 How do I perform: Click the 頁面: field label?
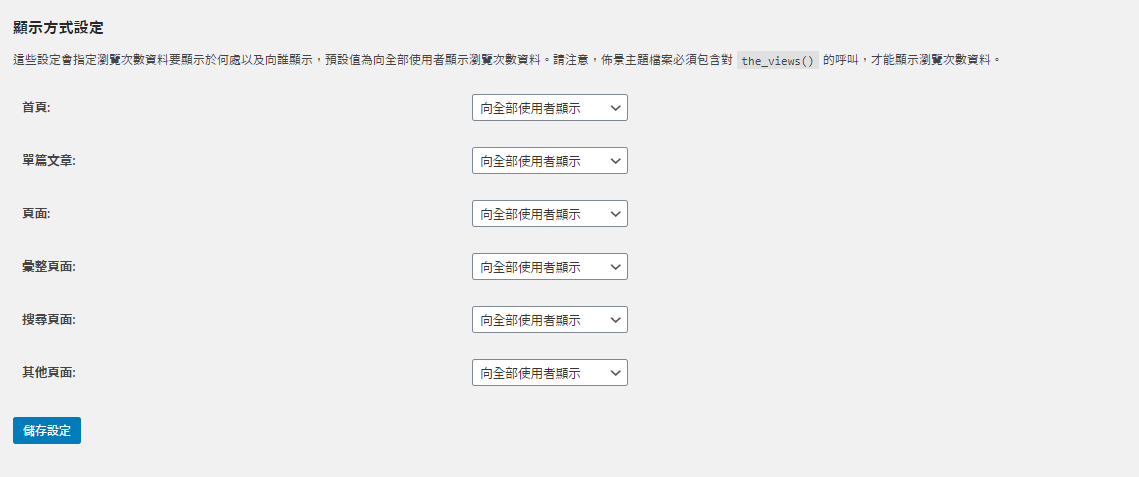[x=36, y=213]
